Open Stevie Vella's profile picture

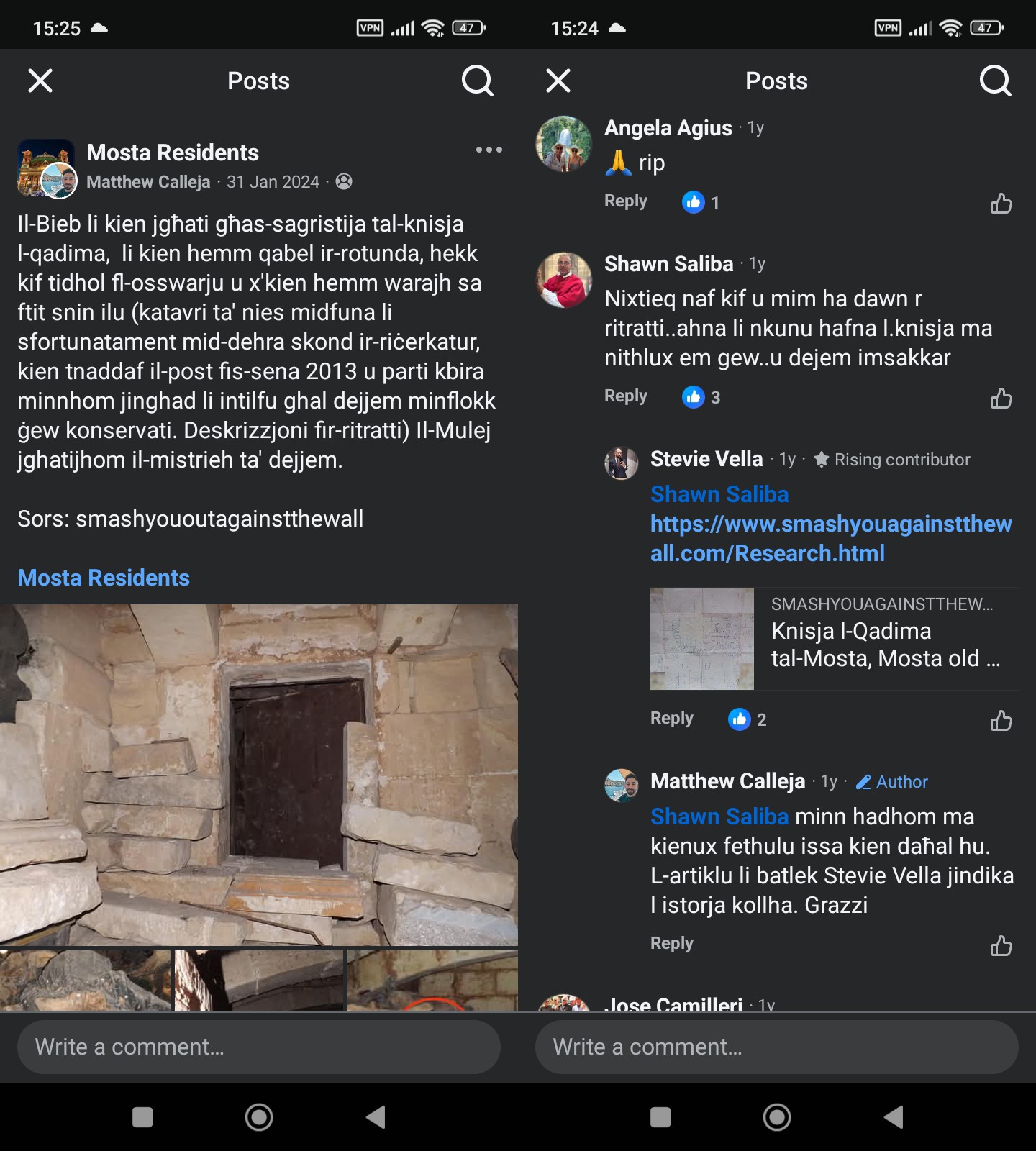[x=622, y=463]
